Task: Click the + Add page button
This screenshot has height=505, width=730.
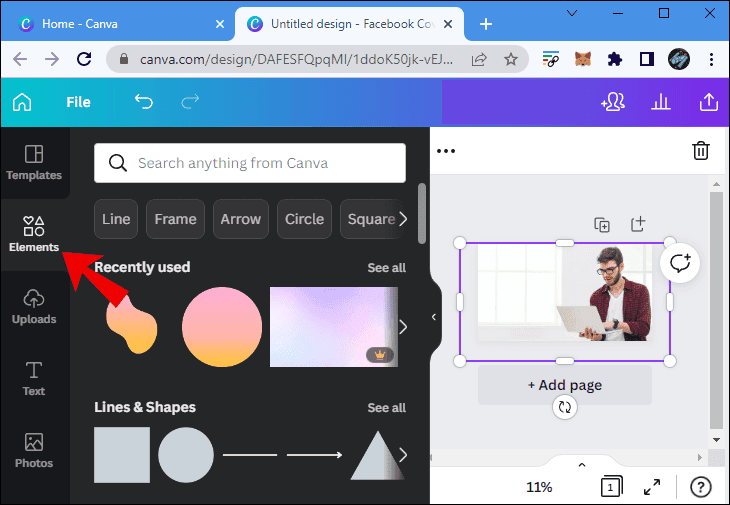Action: click(x=564, y=385)
